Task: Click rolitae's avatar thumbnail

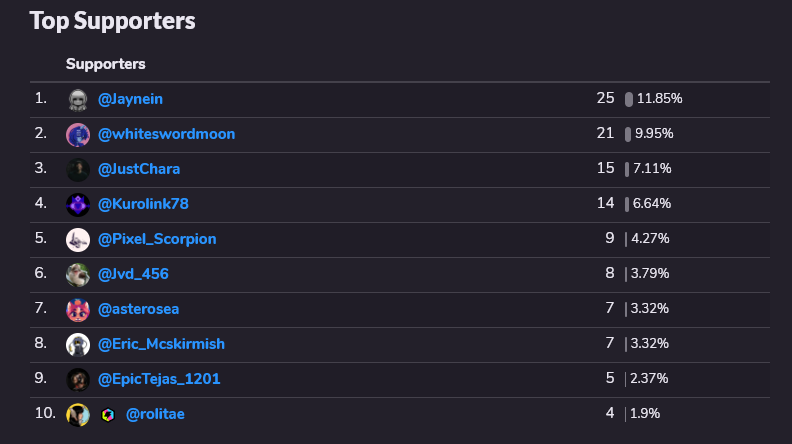Action: tap(78, 415)
